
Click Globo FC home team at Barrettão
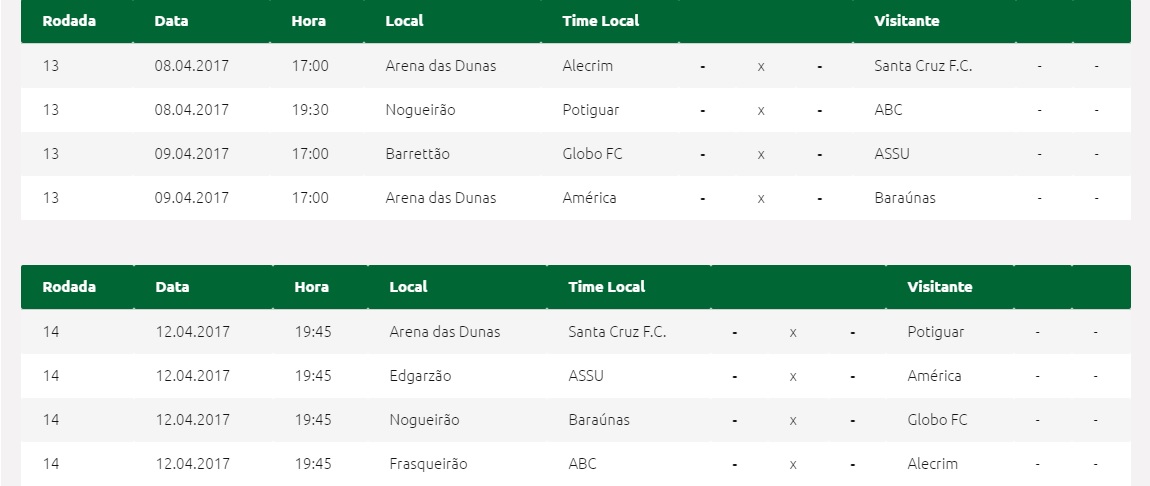[x=592, y=154]
